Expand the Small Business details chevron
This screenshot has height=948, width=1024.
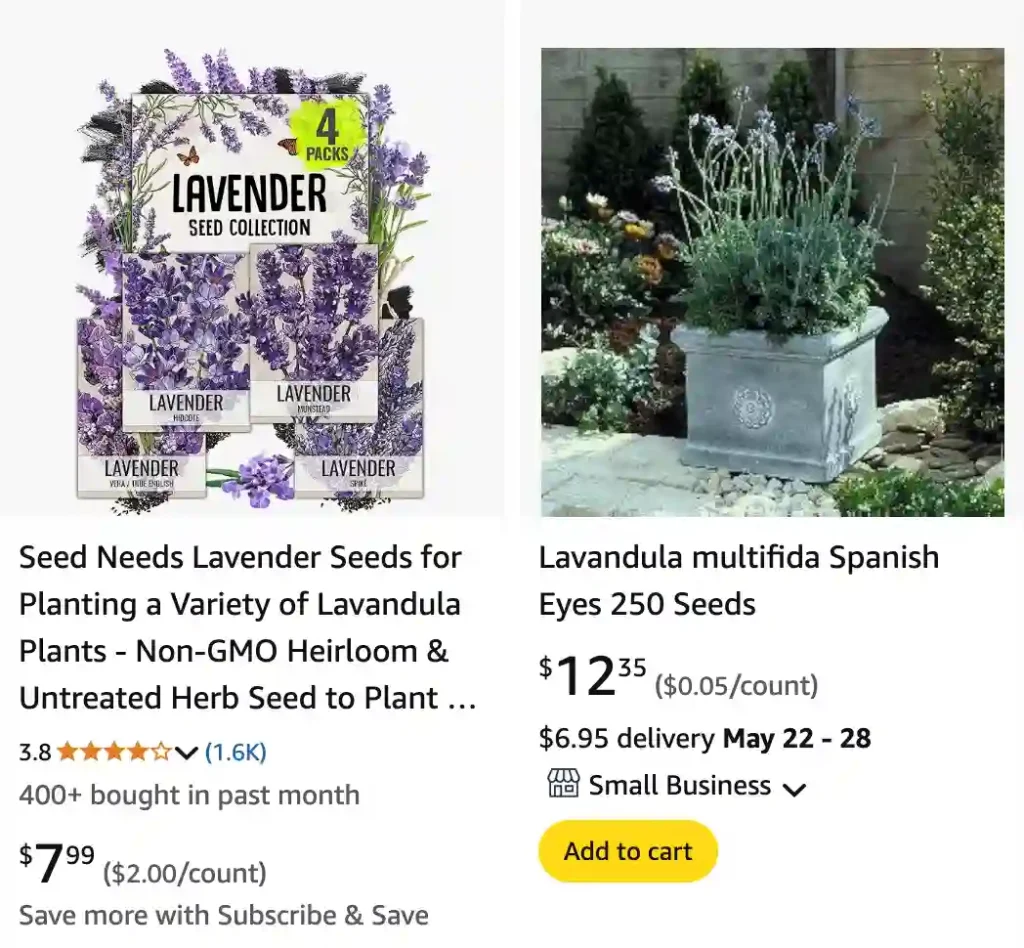point(795,788)
